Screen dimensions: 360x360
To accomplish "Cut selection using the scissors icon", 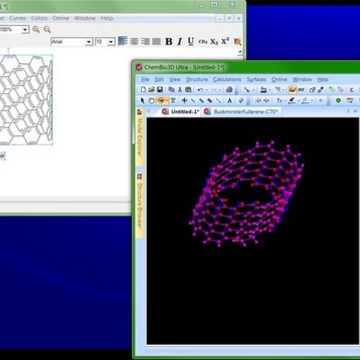I will (180, 89).
